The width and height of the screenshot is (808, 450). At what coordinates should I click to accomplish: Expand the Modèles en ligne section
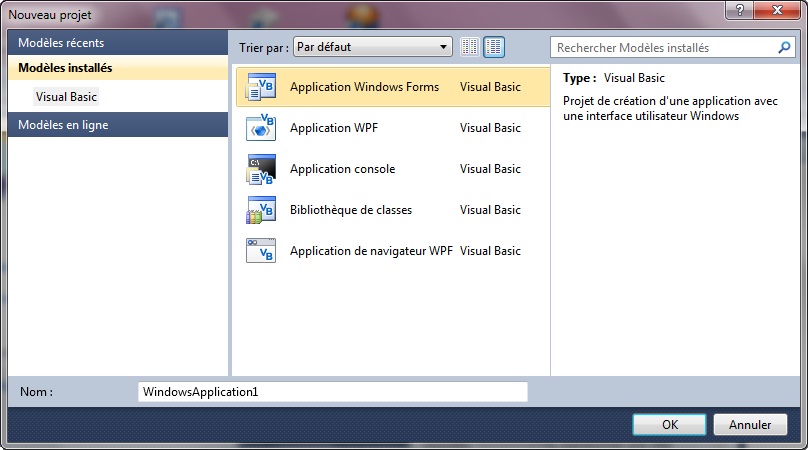pos(118,125)
